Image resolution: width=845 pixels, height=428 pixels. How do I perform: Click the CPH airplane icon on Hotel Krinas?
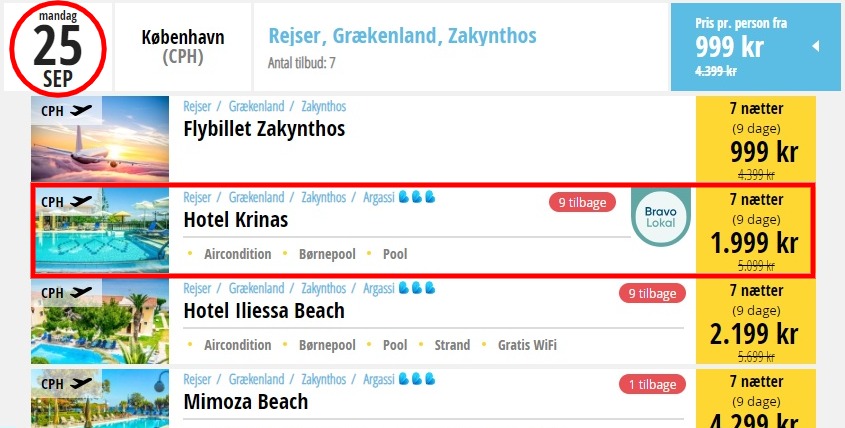point(81,202)
